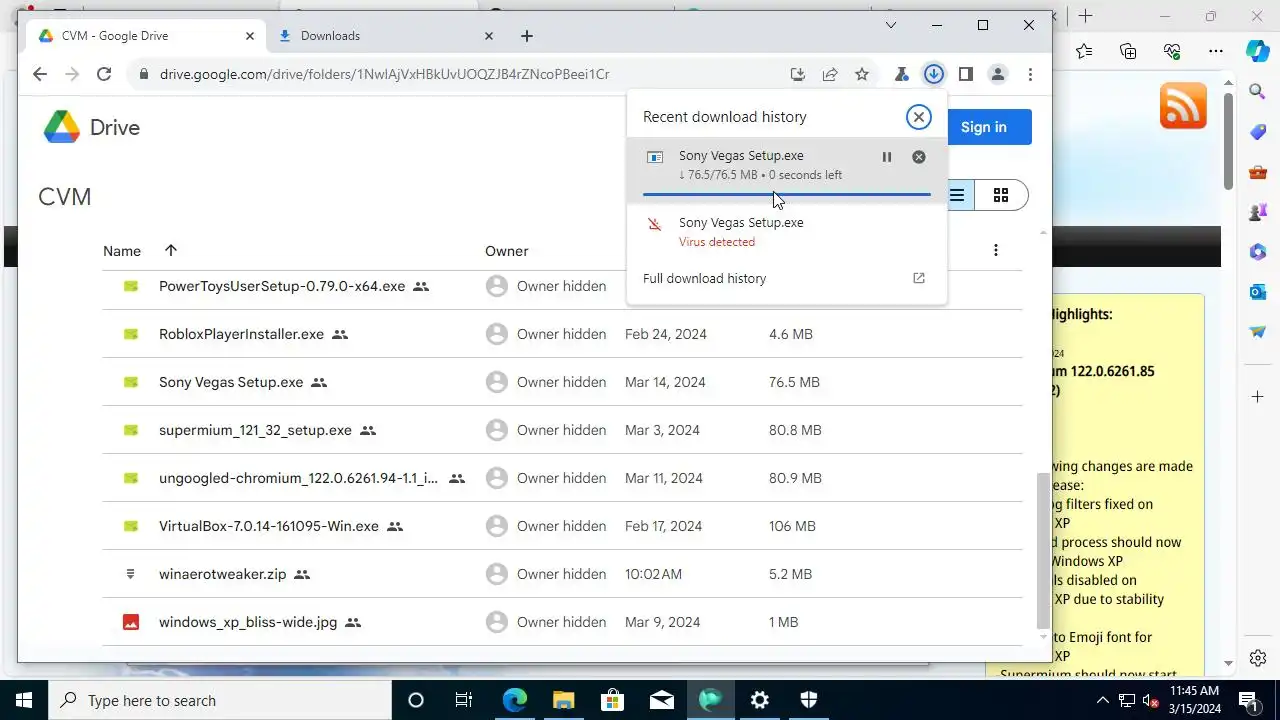Viewport: 1280px width, 720px height.
Task: Open Edge settings and more menu
Action: point(1215,51)
